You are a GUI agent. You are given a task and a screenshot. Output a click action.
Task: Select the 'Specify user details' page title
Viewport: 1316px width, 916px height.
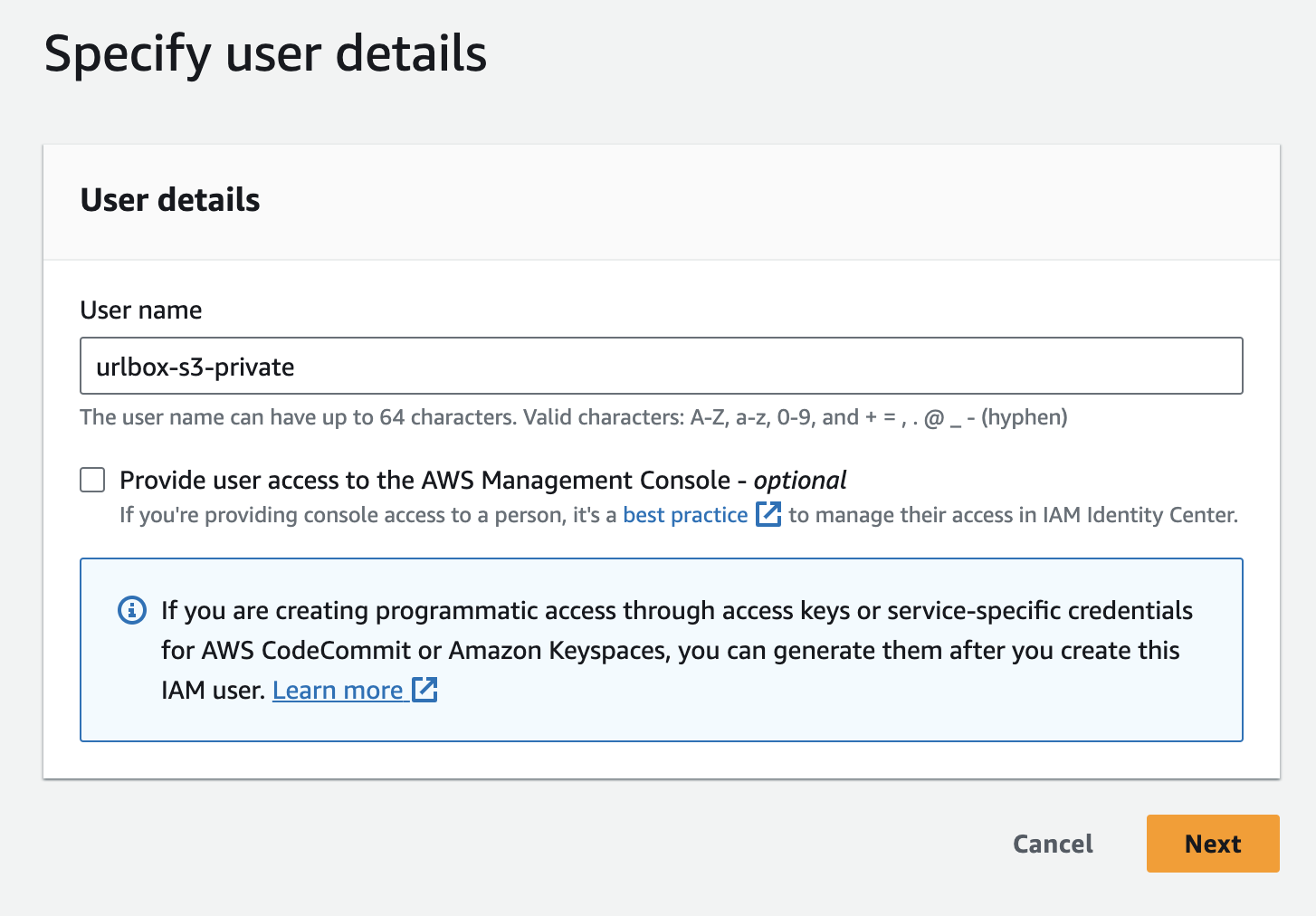[x=265, y=54]
